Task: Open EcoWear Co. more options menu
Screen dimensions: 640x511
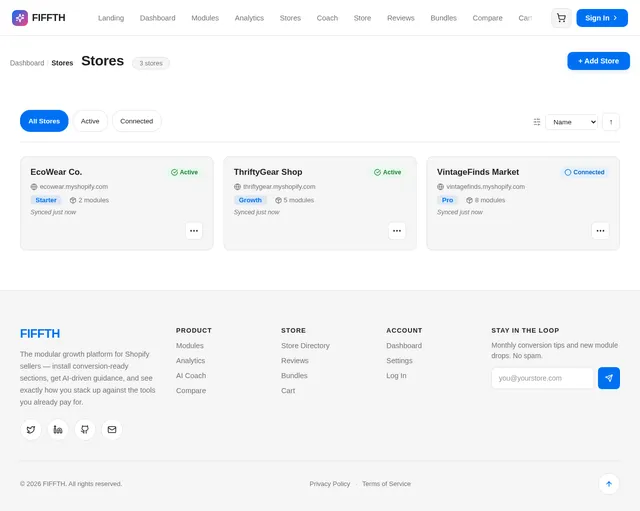Action: 194,231
